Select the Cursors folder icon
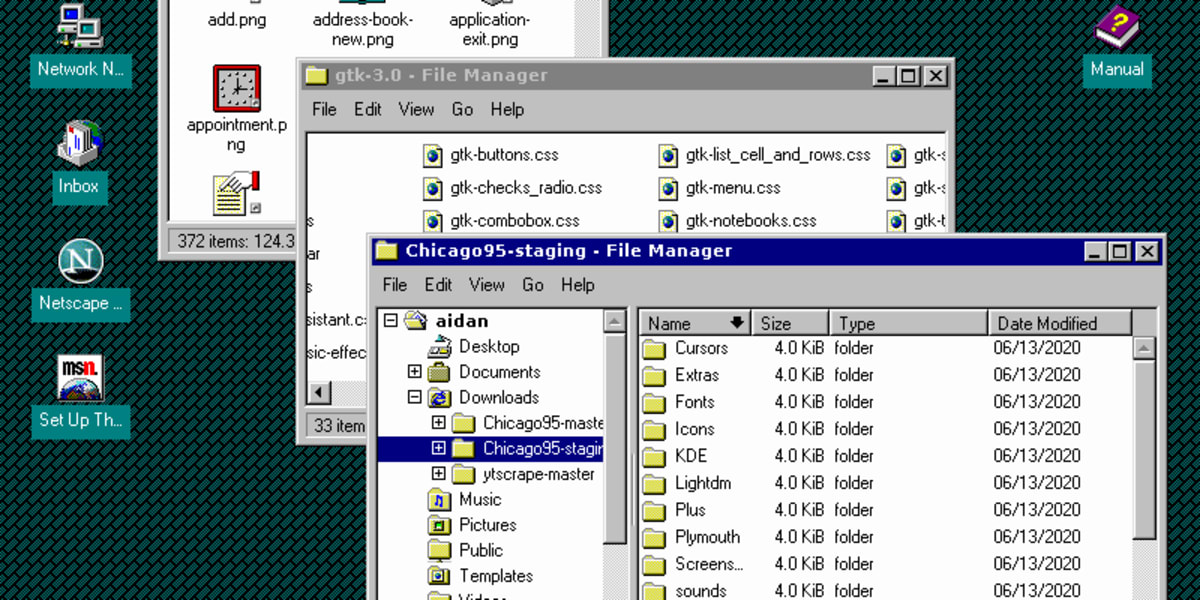This screenshot has height=600, width=1200. point(654,349)
